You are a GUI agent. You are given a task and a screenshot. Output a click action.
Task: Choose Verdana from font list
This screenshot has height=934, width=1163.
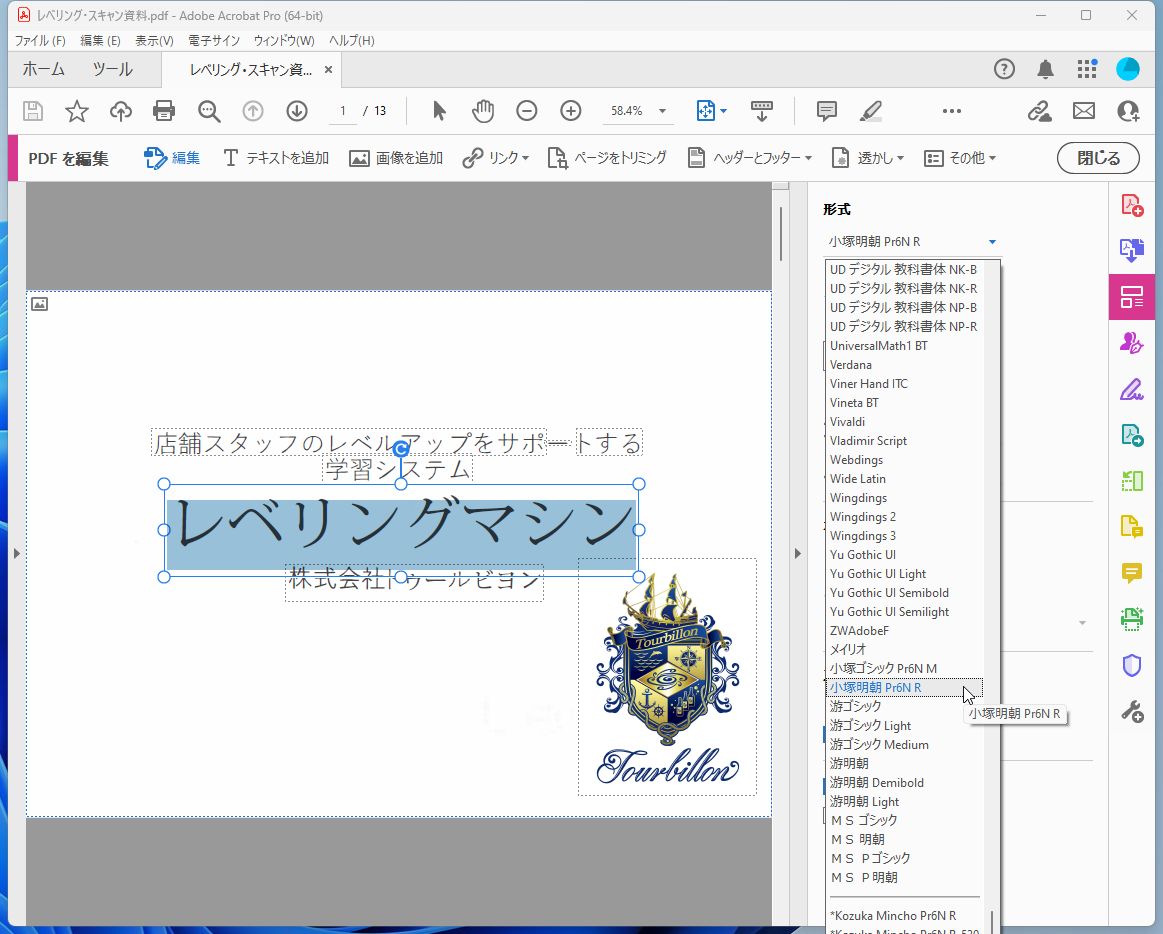(905, 365)
